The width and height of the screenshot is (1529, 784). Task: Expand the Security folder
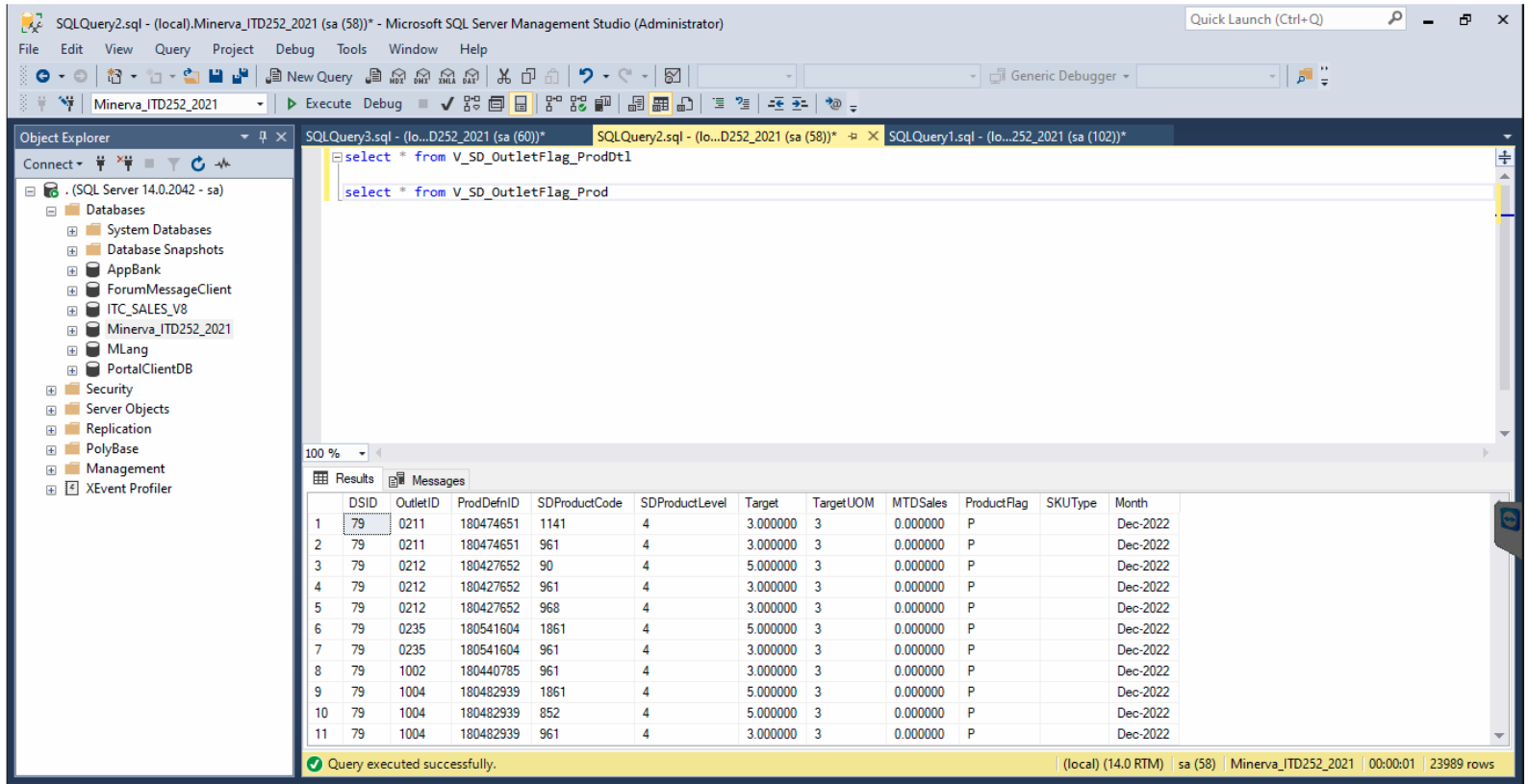pos(51,391)
